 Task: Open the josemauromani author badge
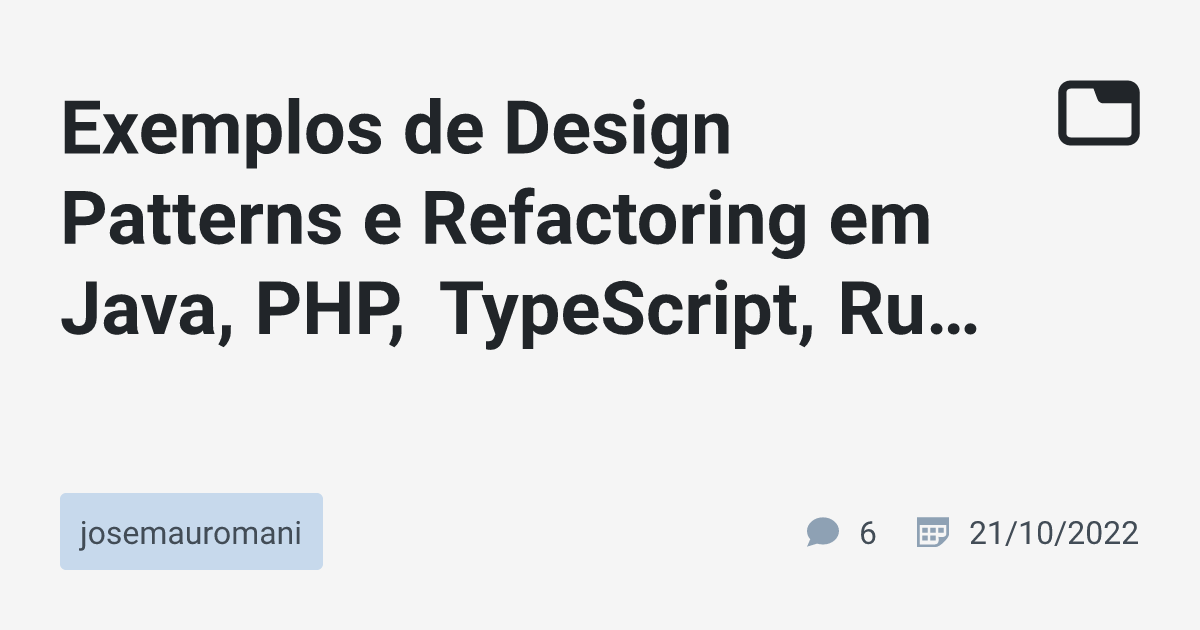[191, 532]
